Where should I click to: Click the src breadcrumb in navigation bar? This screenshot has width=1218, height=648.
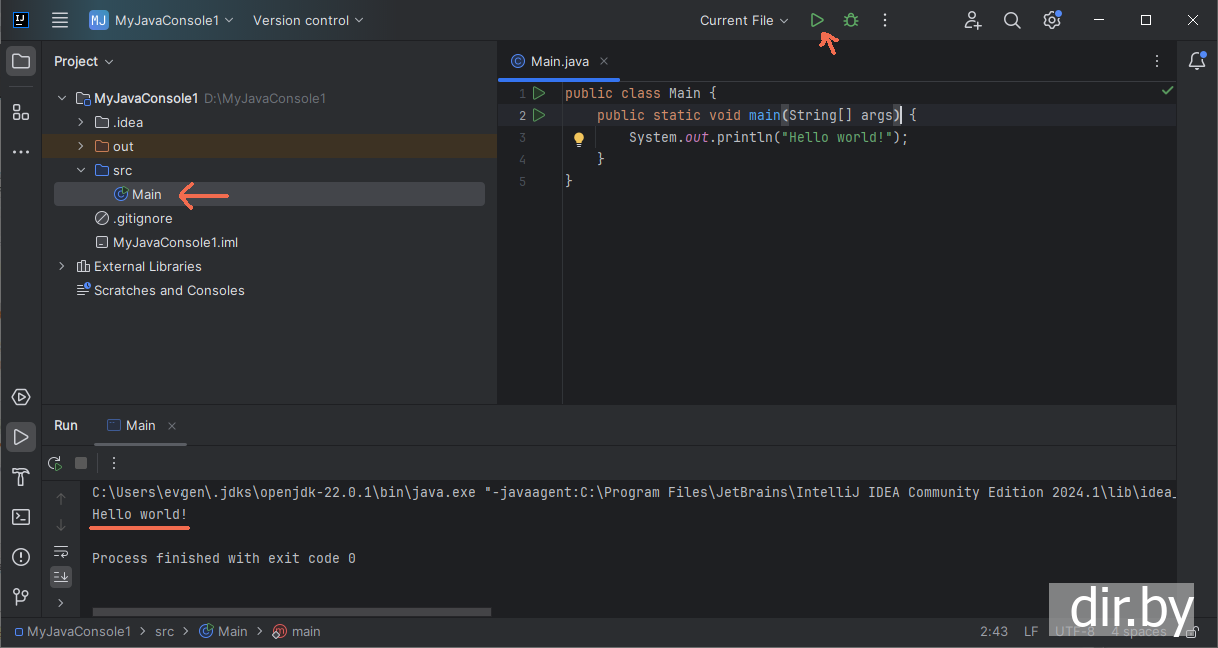[164, 631]
